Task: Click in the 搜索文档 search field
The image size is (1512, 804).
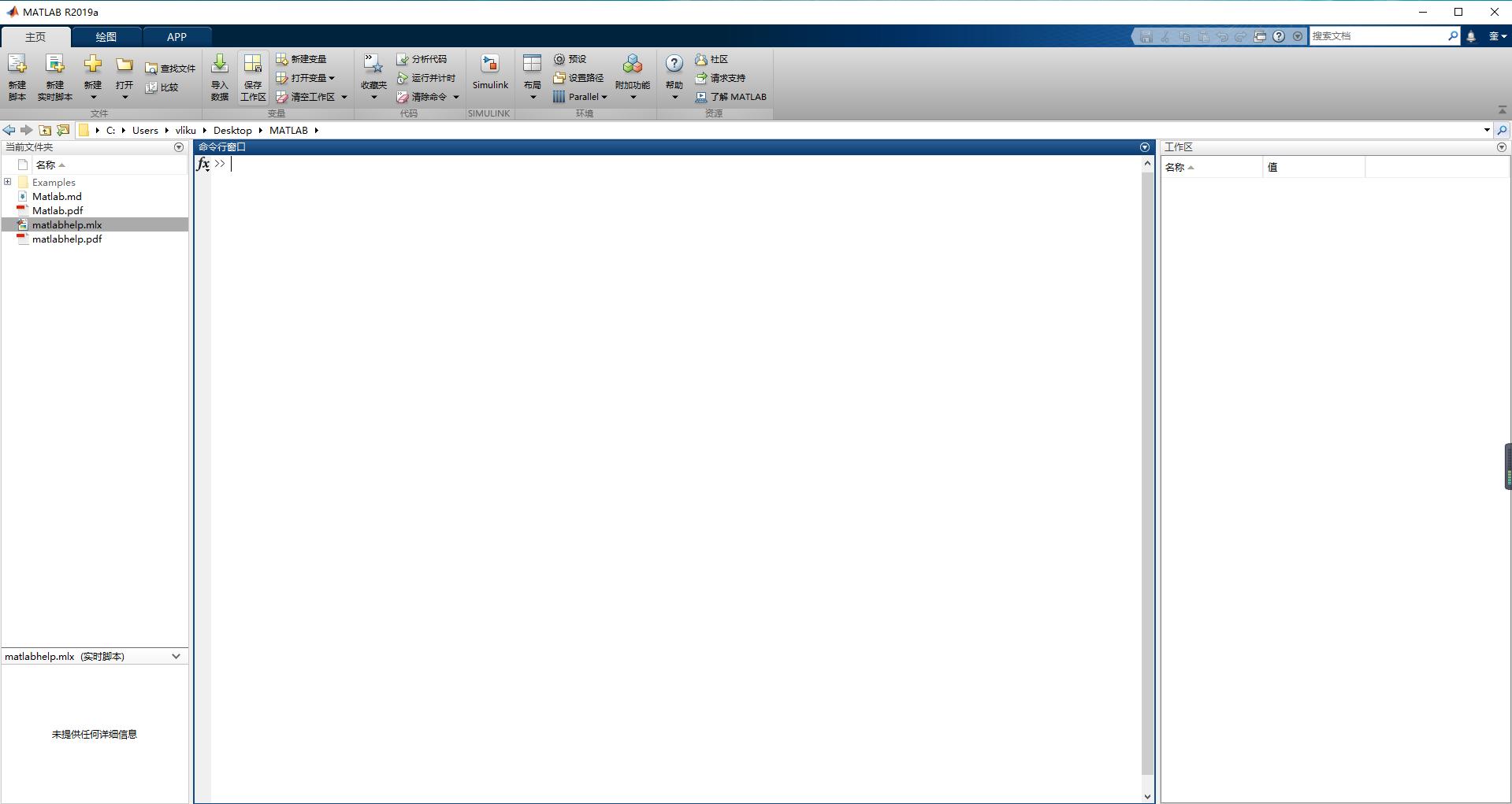Action: [x=1378, y=35]
